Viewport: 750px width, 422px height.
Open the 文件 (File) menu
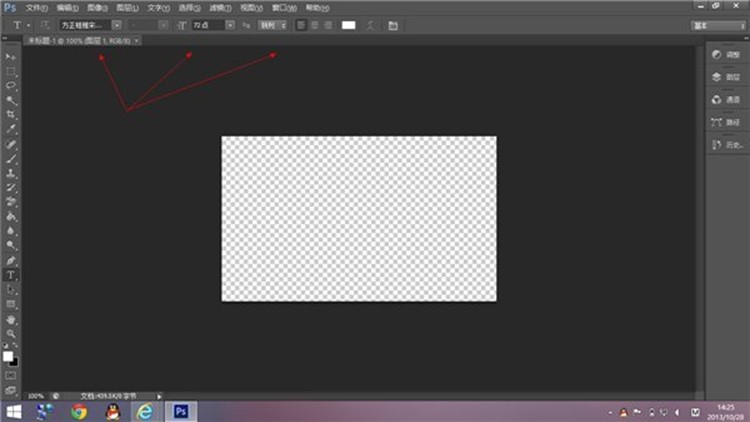pos(36,7)
